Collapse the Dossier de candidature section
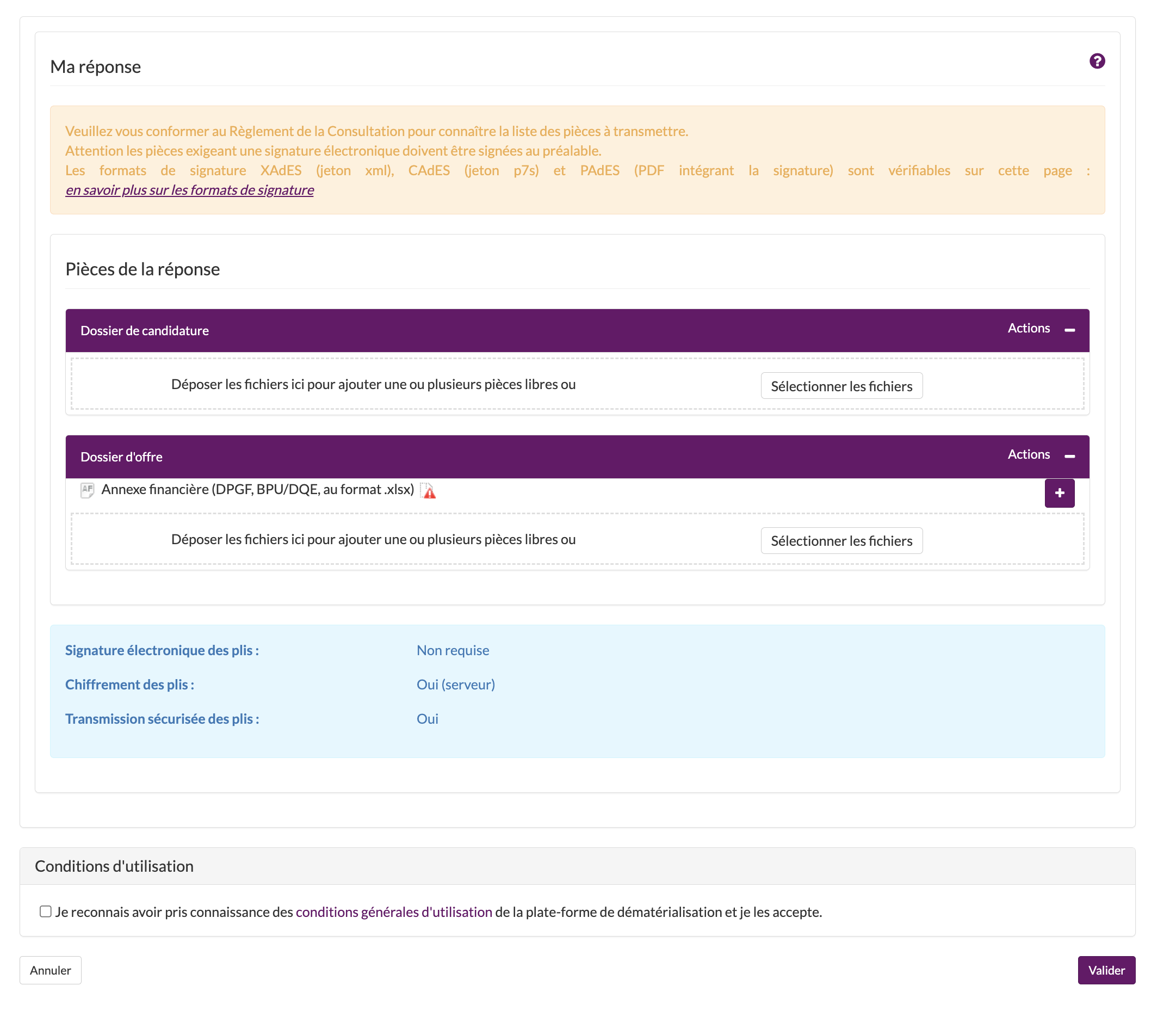This screenshot has height=1035, width=1176. click(x=1069, y=330)
